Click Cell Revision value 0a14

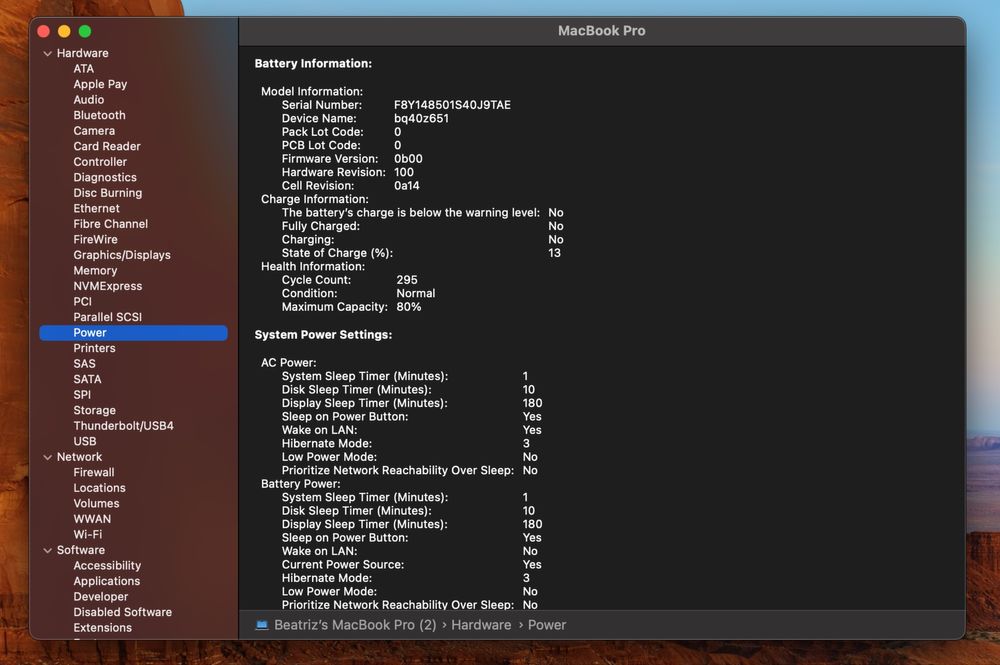click(407, 186)
